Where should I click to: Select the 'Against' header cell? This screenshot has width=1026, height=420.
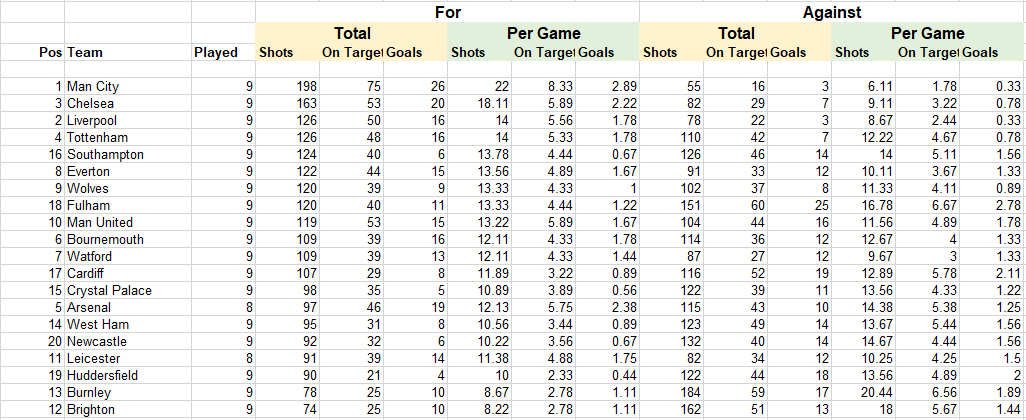[832, 12]
